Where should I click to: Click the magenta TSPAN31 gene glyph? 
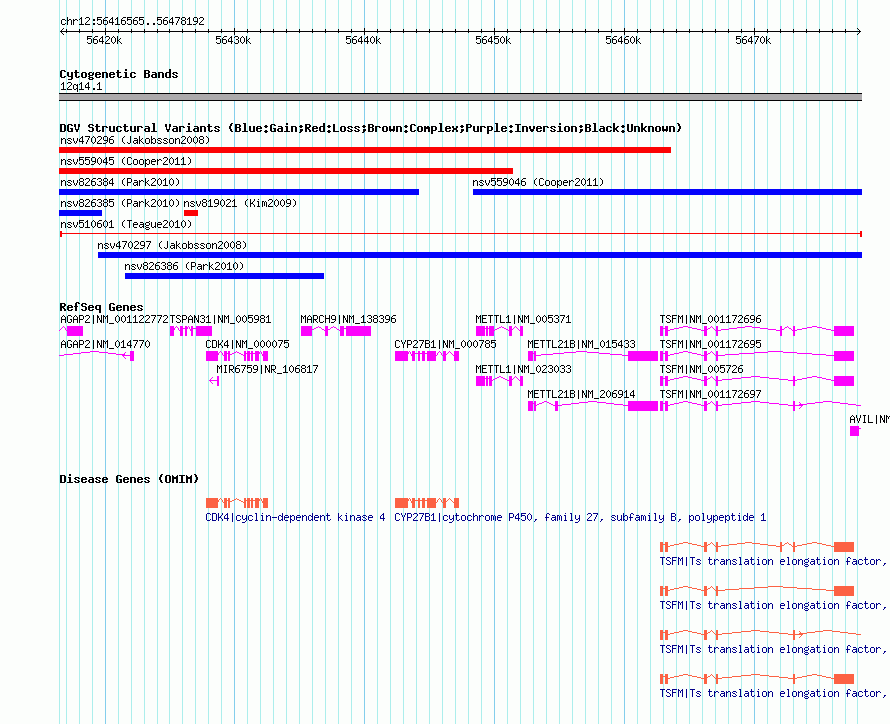(x=191, y=331)
